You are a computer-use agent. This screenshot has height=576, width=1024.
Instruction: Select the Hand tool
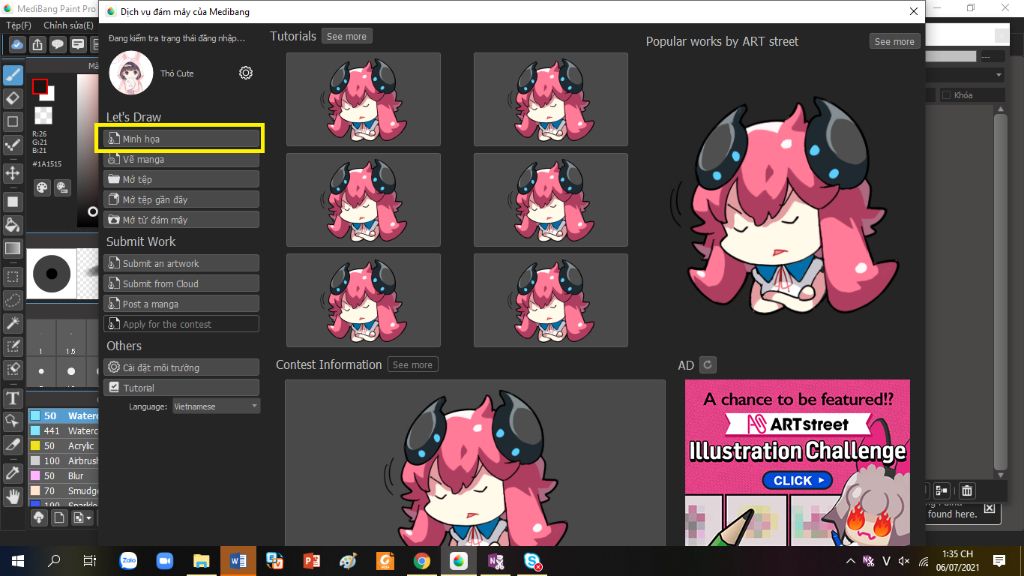tap(12, 497)
